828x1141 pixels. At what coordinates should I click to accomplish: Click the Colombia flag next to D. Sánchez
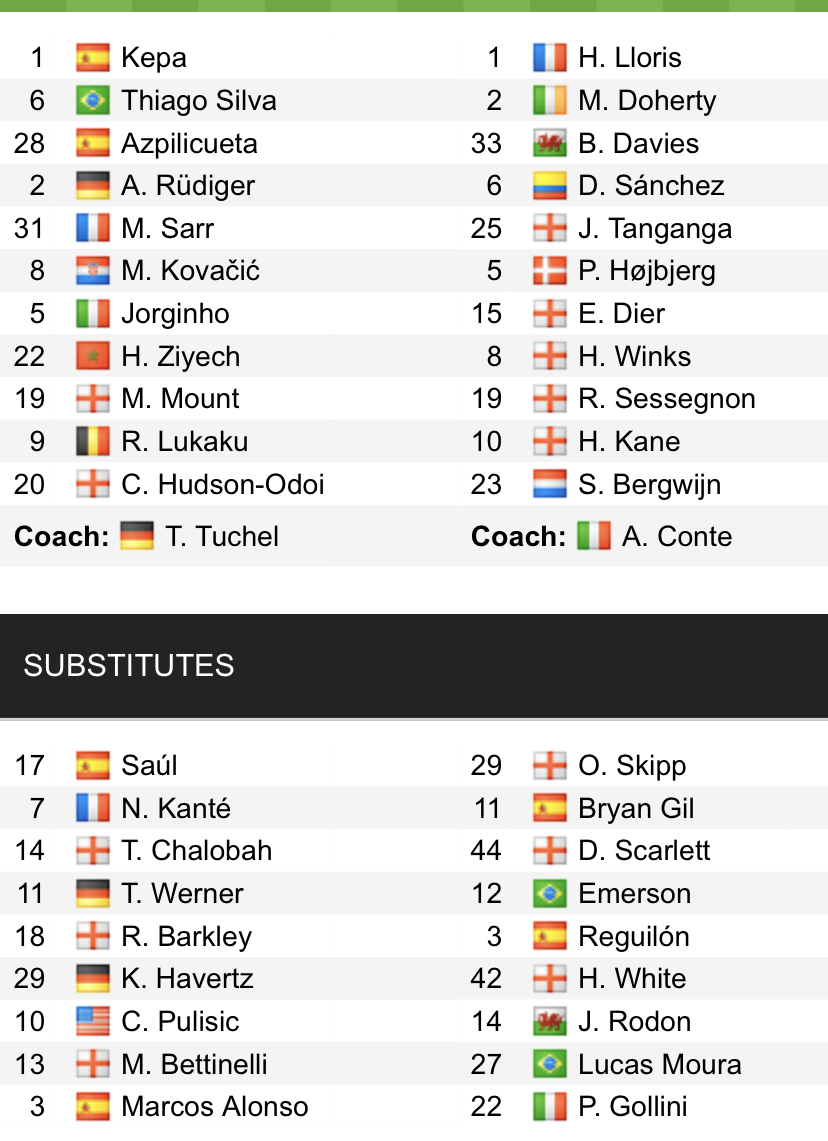(x=549, y=186)
